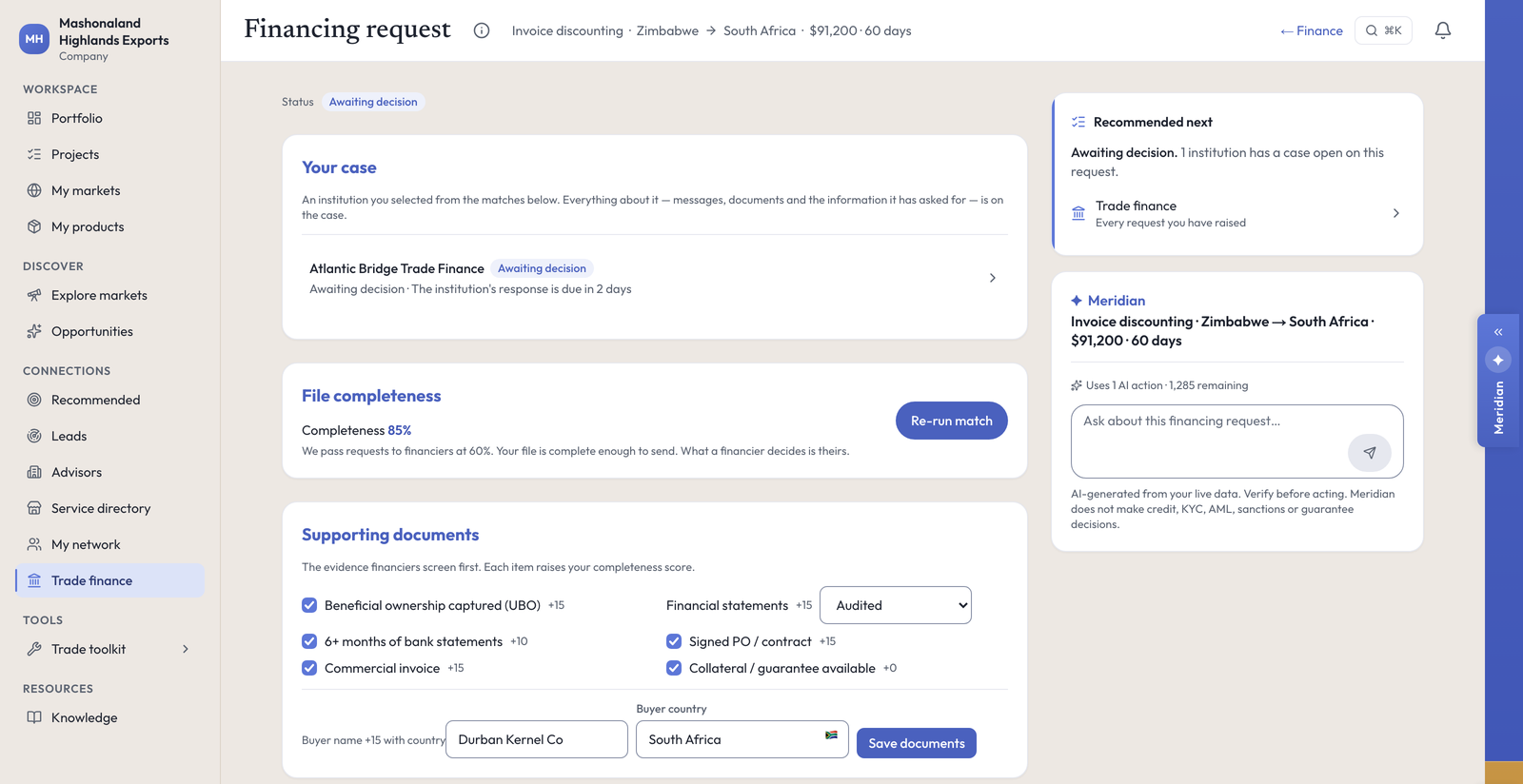
Task: Click Save documents button
Action: tap(917, 743)
